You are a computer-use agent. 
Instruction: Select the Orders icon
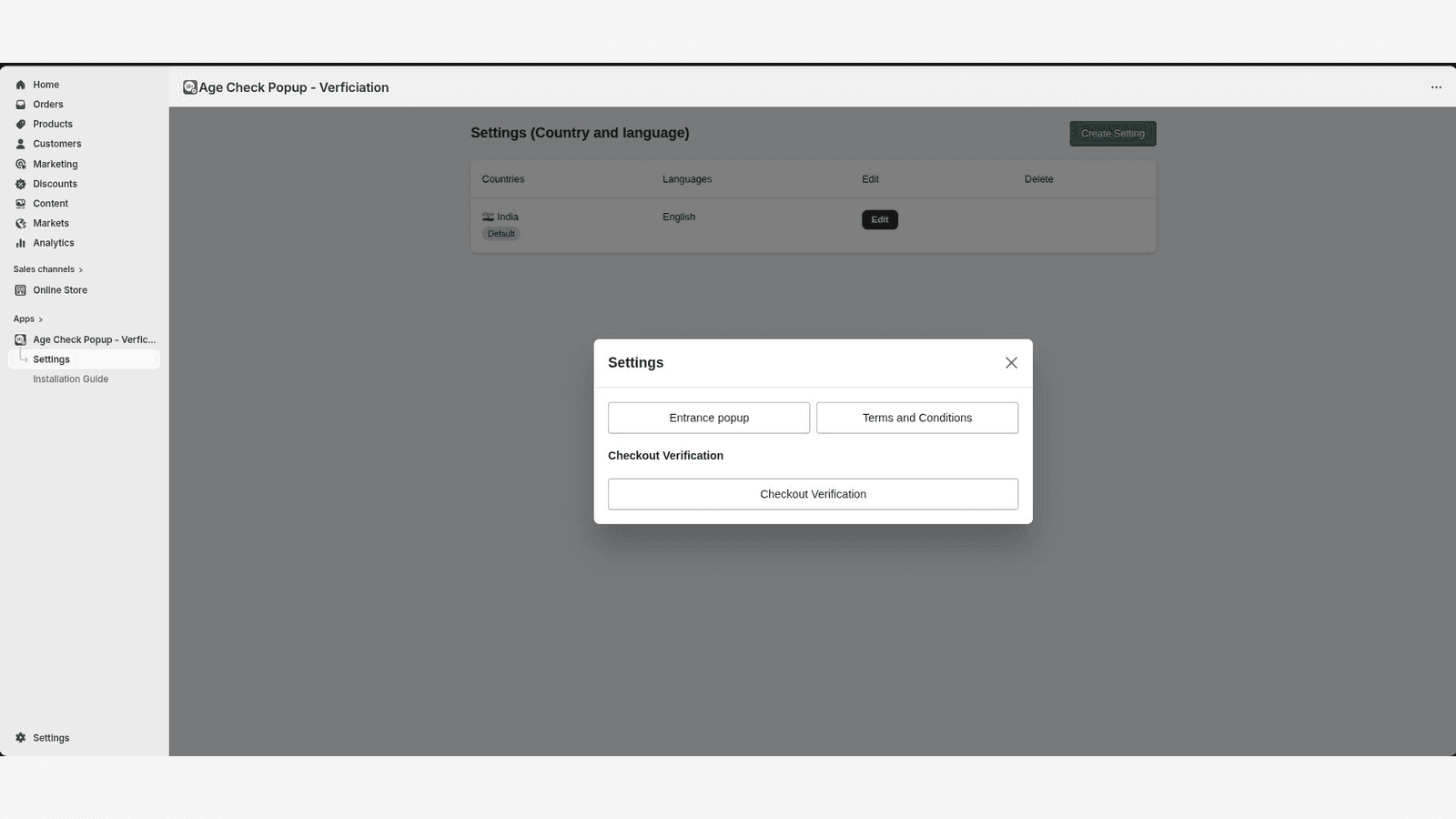tap(20, 104)
